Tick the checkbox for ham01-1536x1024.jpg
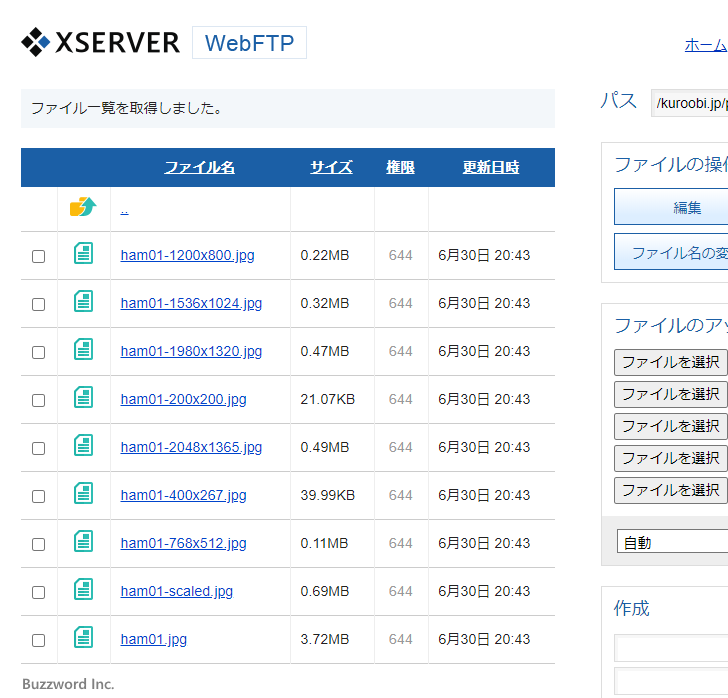The height and width of the screenshot is (698, 728). pos(39,304)
